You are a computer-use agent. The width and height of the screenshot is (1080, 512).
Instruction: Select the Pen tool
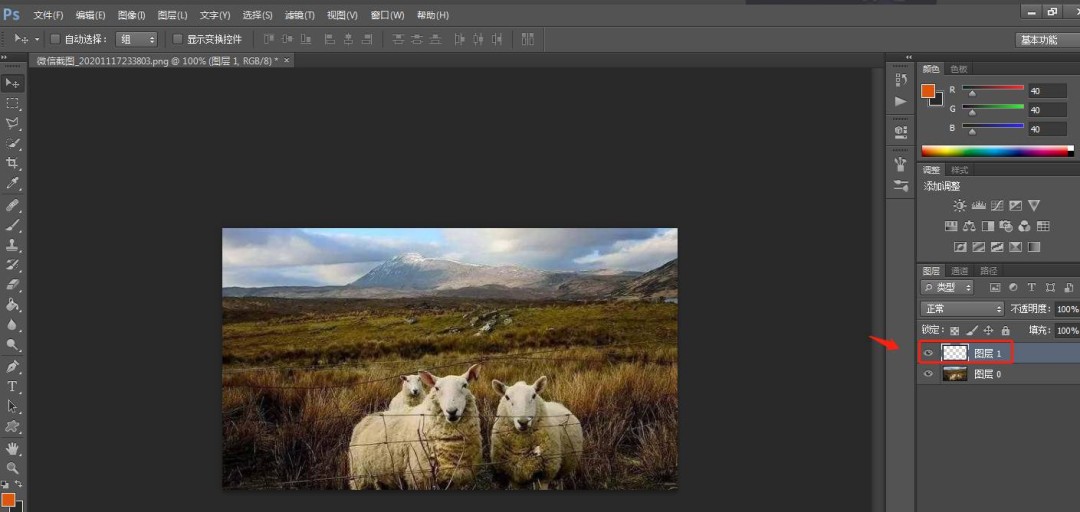(x=13, y=366)
